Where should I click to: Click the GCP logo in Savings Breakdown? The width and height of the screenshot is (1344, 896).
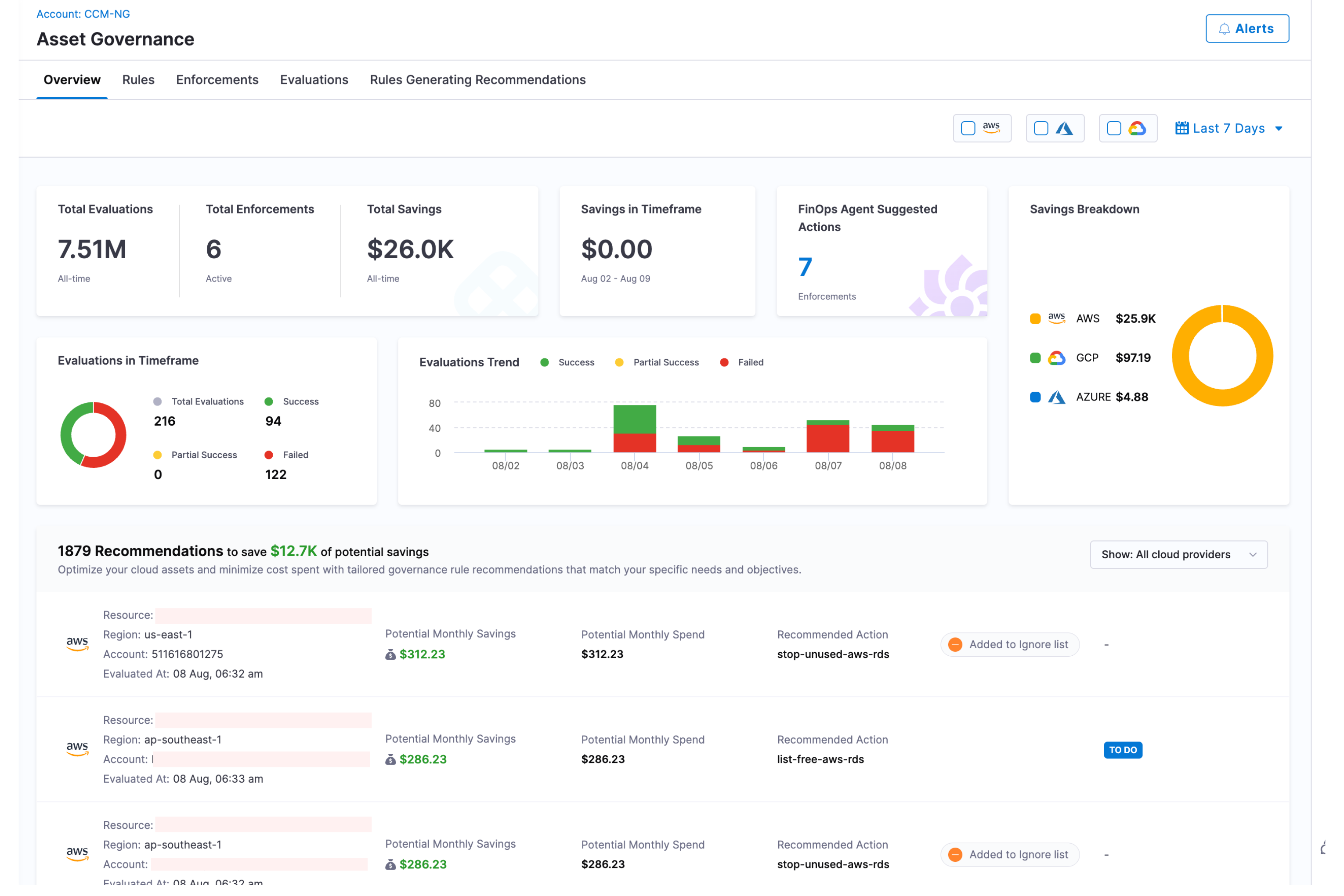1057,358
